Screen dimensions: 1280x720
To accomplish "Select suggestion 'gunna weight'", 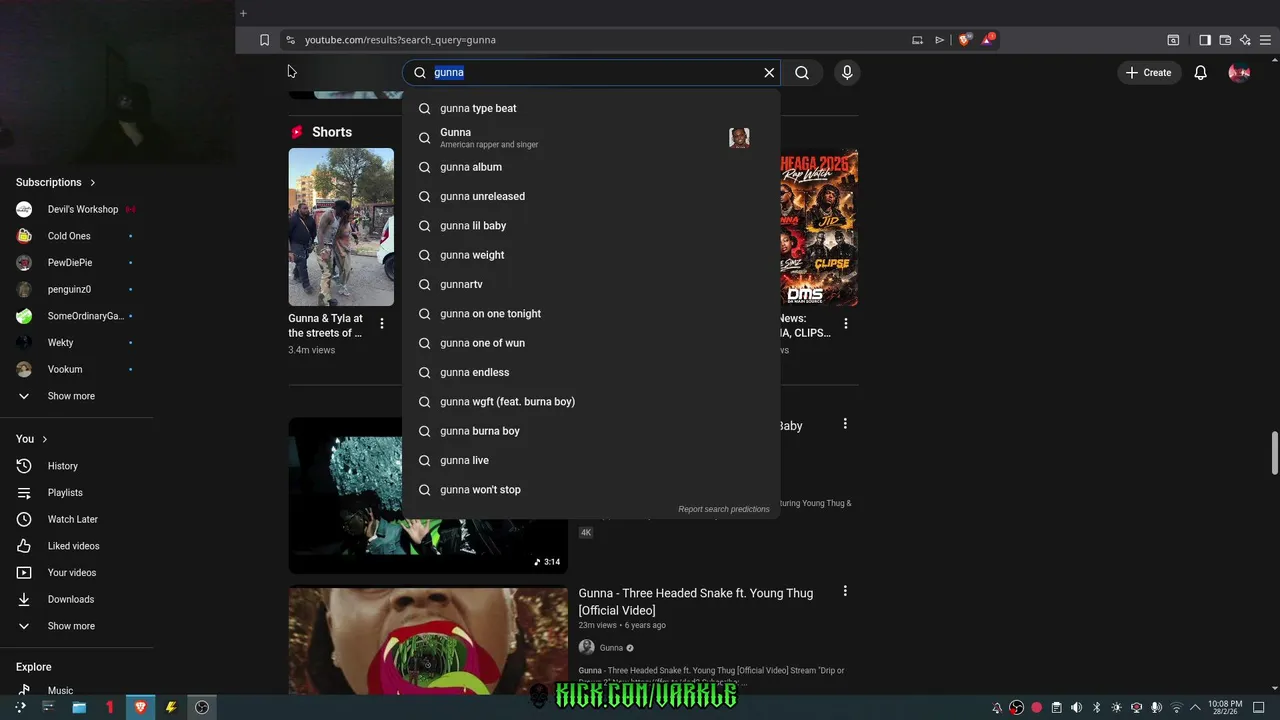I will click(591, 255).
